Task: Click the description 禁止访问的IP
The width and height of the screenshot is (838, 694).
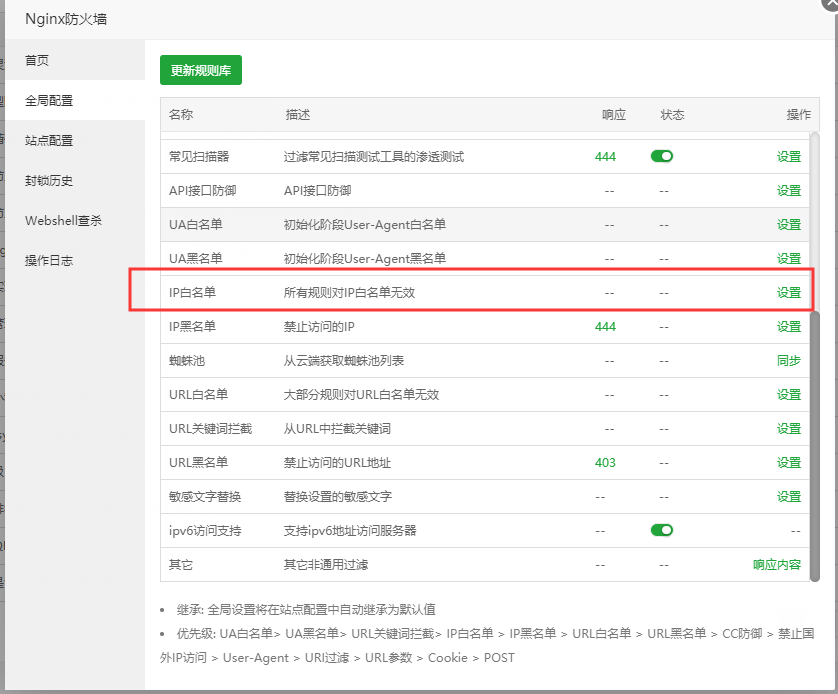Action: tap(319, 326)
